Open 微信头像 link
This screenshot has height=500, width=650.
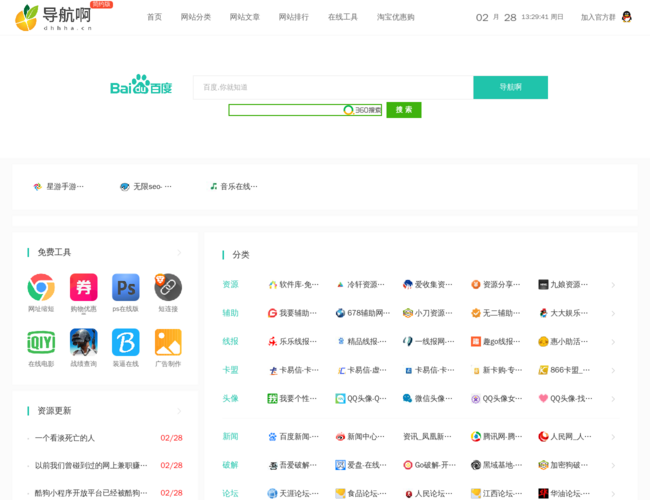pyautogui.click(x=428, y=398)
